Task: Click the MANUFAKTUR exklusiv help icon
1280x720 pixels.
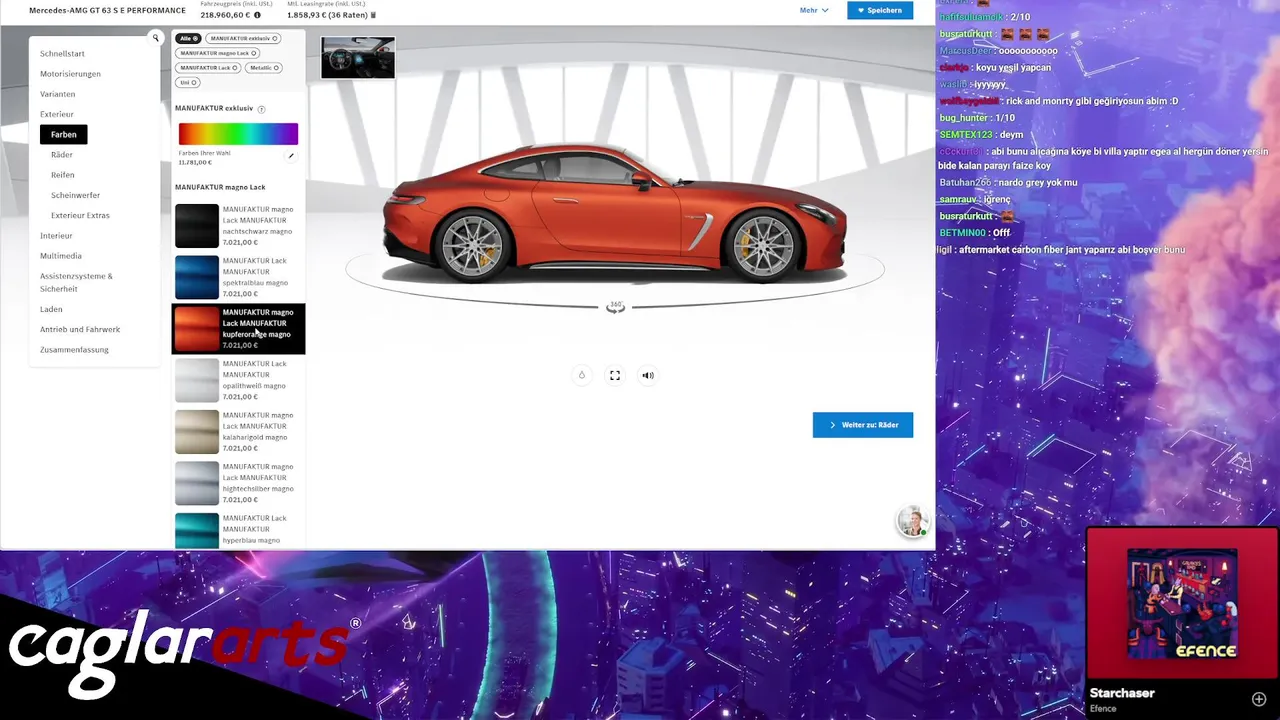Action: point(262,109)
